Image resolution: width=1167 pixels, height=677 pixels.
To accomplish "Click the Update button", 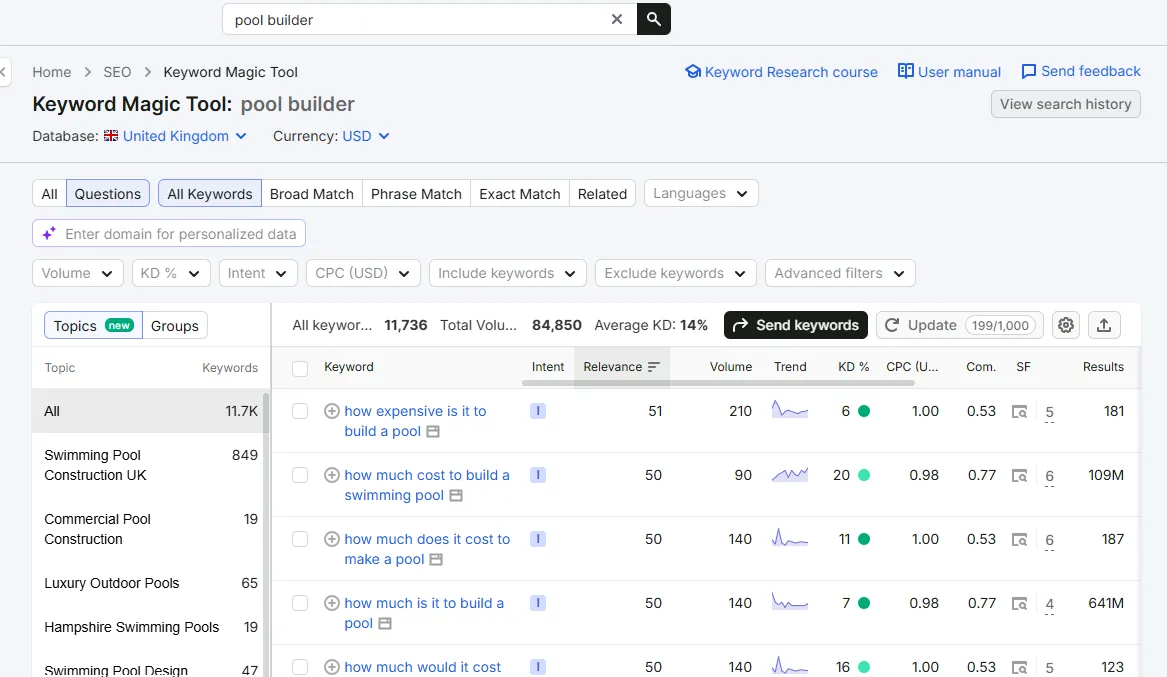I will click(960, 325).
